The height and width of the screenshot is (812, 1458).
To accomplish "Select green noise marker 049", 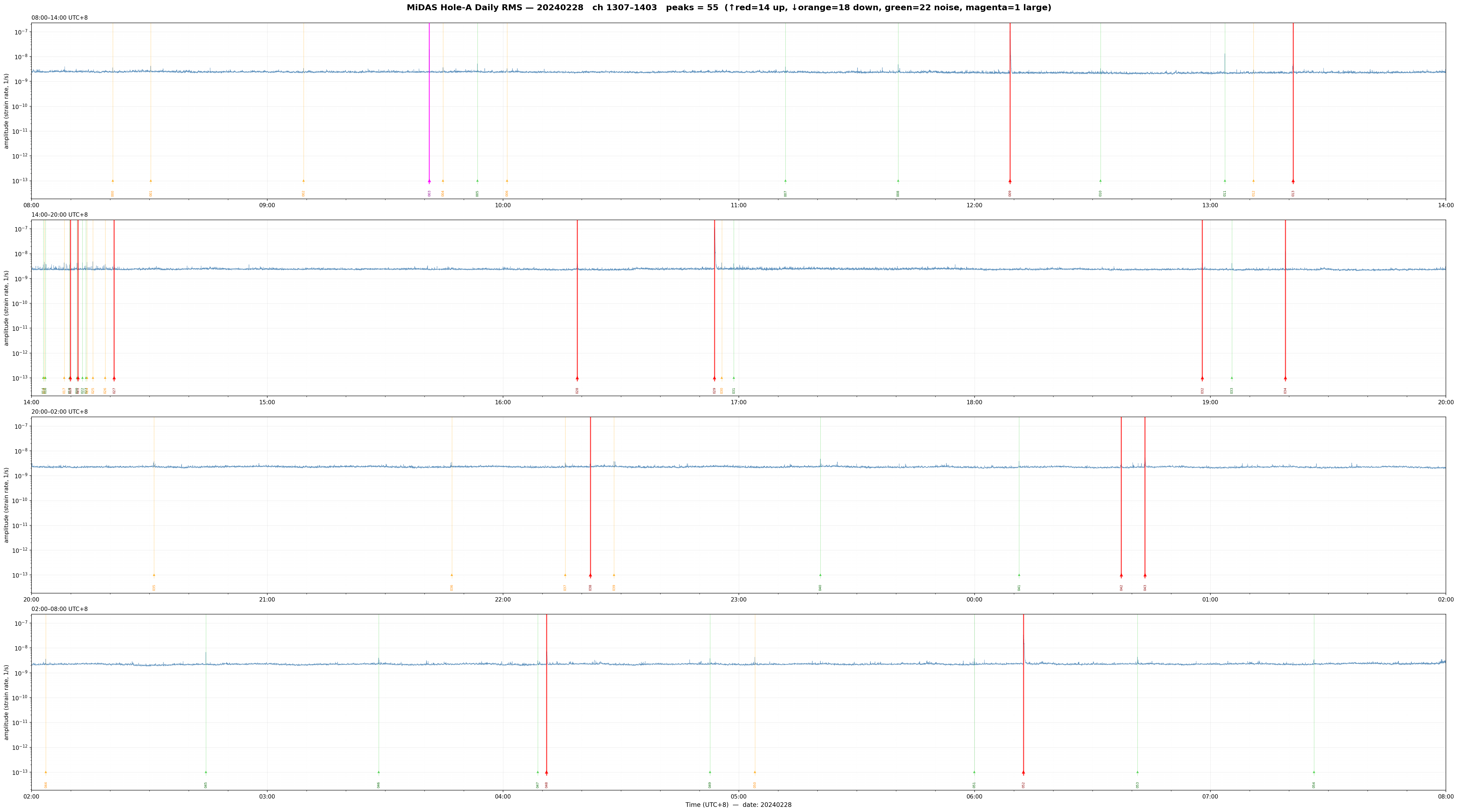I will click(x=710, y=772).
